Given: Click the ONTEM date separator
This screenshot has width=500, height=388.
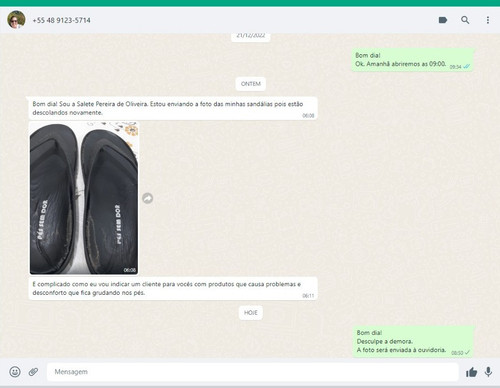Looking at the screenshot, I should tap(251, 84).
